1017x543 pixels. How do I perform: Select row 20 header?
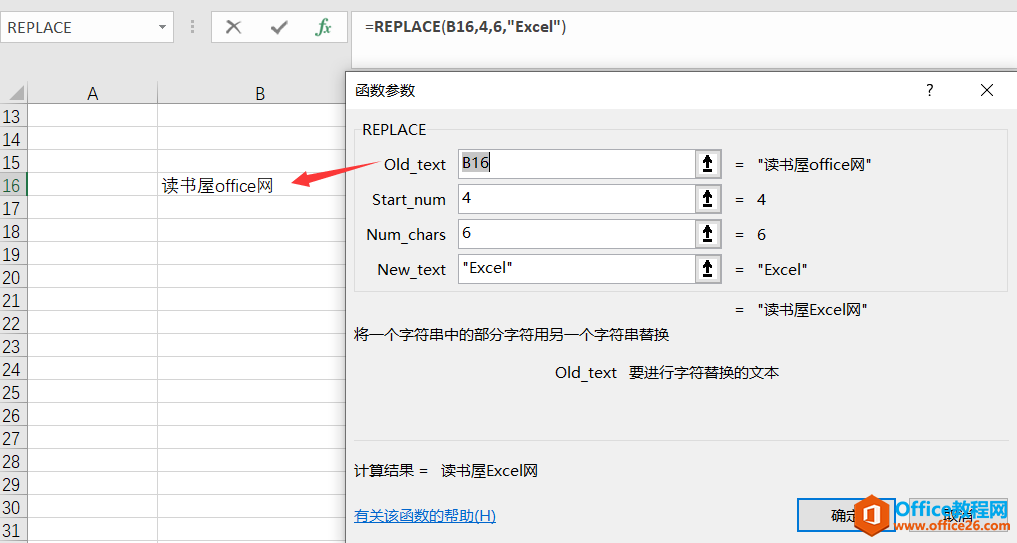tap(13, 277)
